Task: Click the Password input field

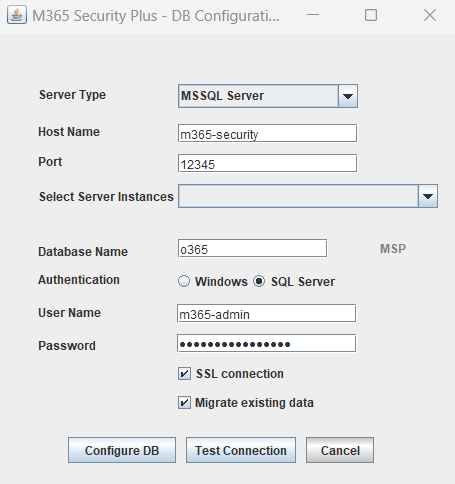Action: (266, 343)
